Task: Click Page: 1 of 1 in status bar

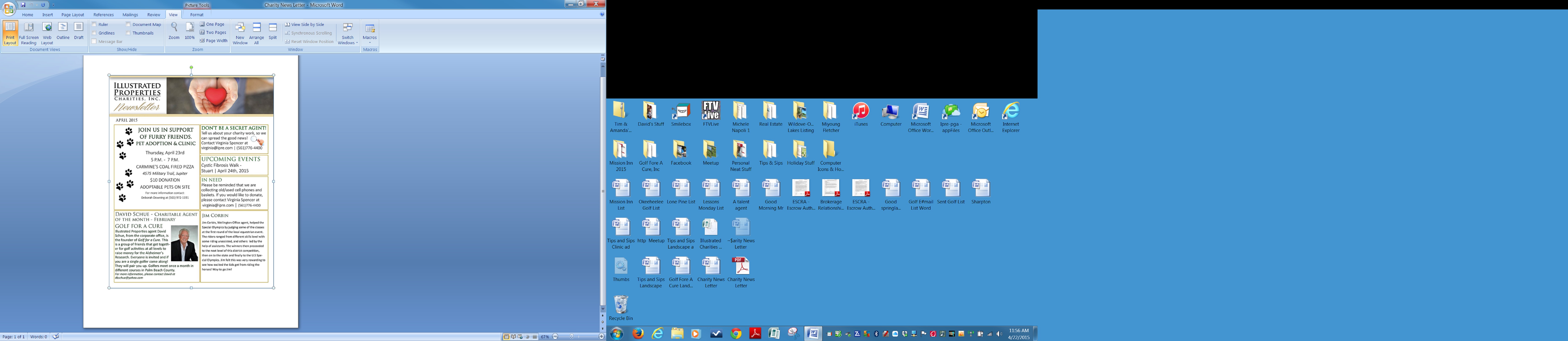Action: [x=13, y=337]
